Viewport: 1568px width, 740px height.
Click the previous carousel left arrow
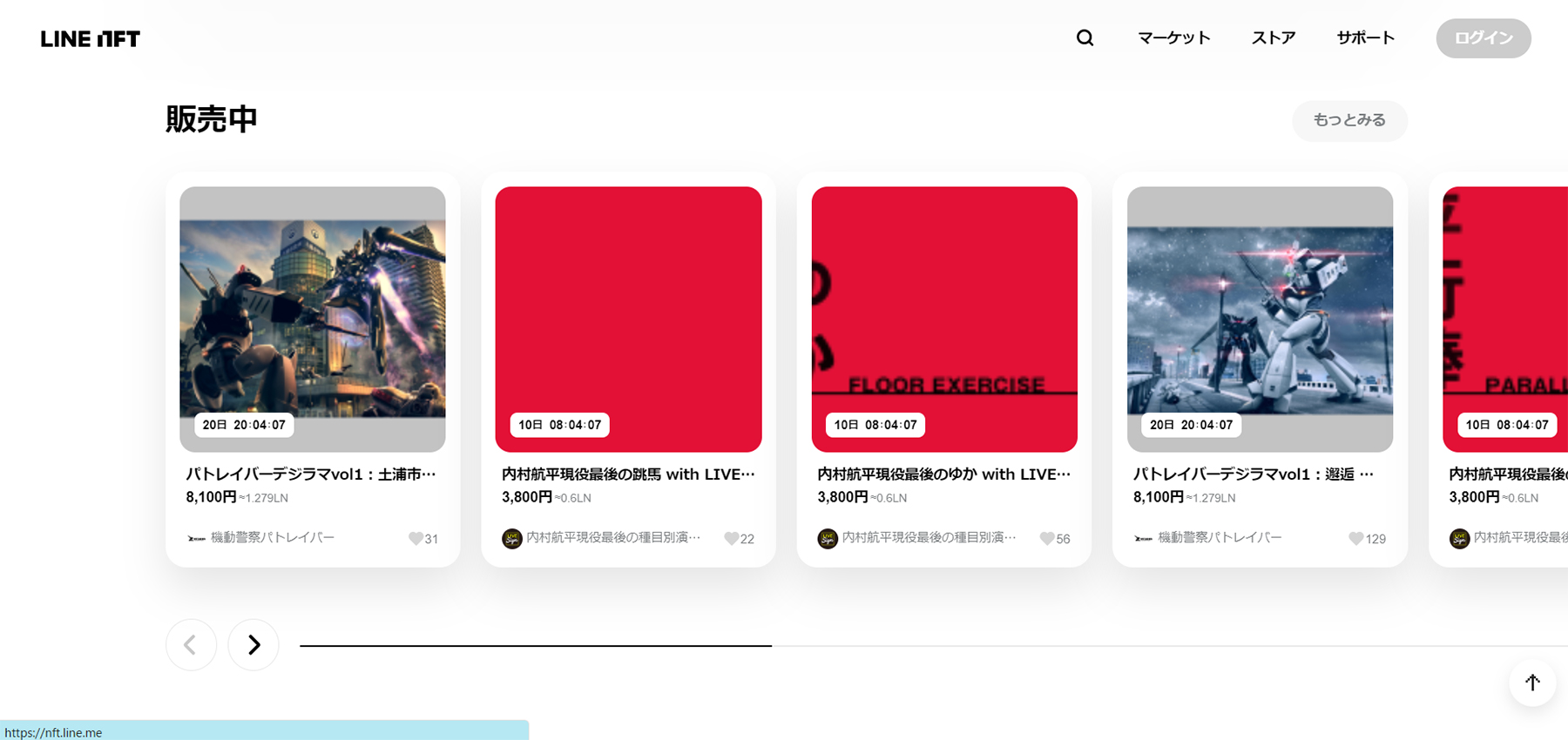[191, 644]
